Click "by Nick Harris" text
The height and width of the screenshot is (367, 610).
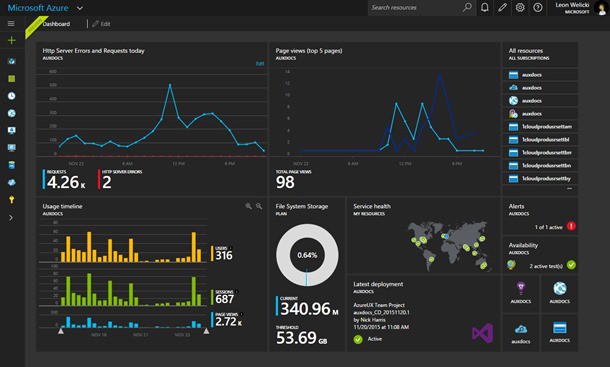click(x=369, y=320)
